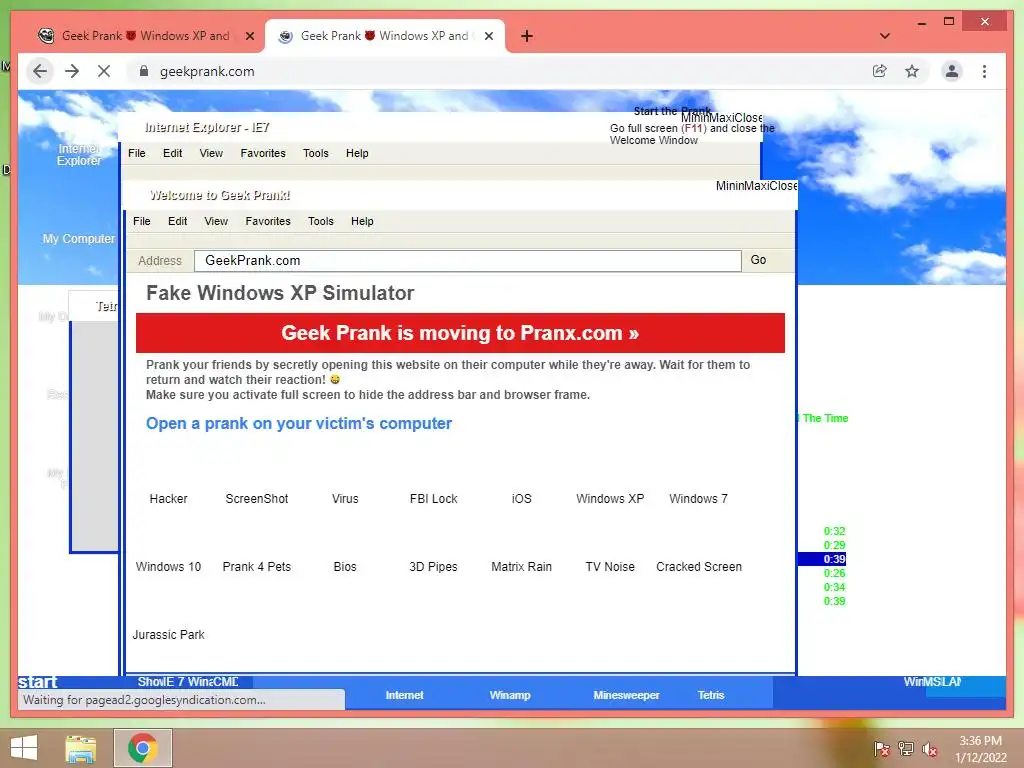Share this page using the share icon
The image size is (1024, 768).
880,71
